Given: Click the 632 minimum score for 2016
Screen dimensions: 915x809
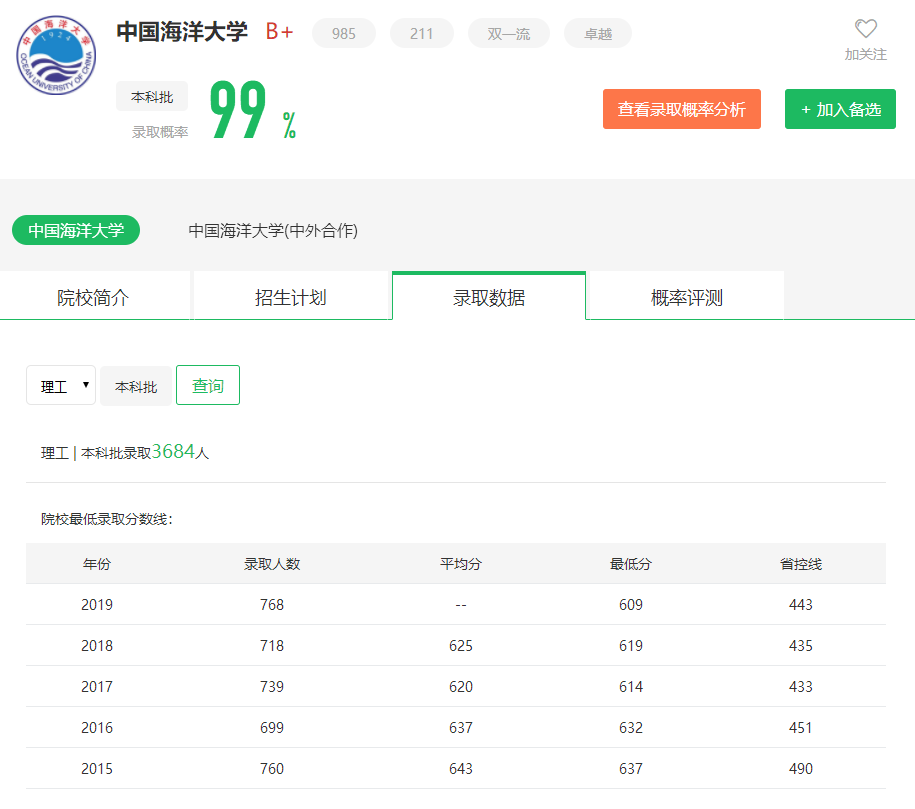Looking at the screenshot, I should coord(631,727).
